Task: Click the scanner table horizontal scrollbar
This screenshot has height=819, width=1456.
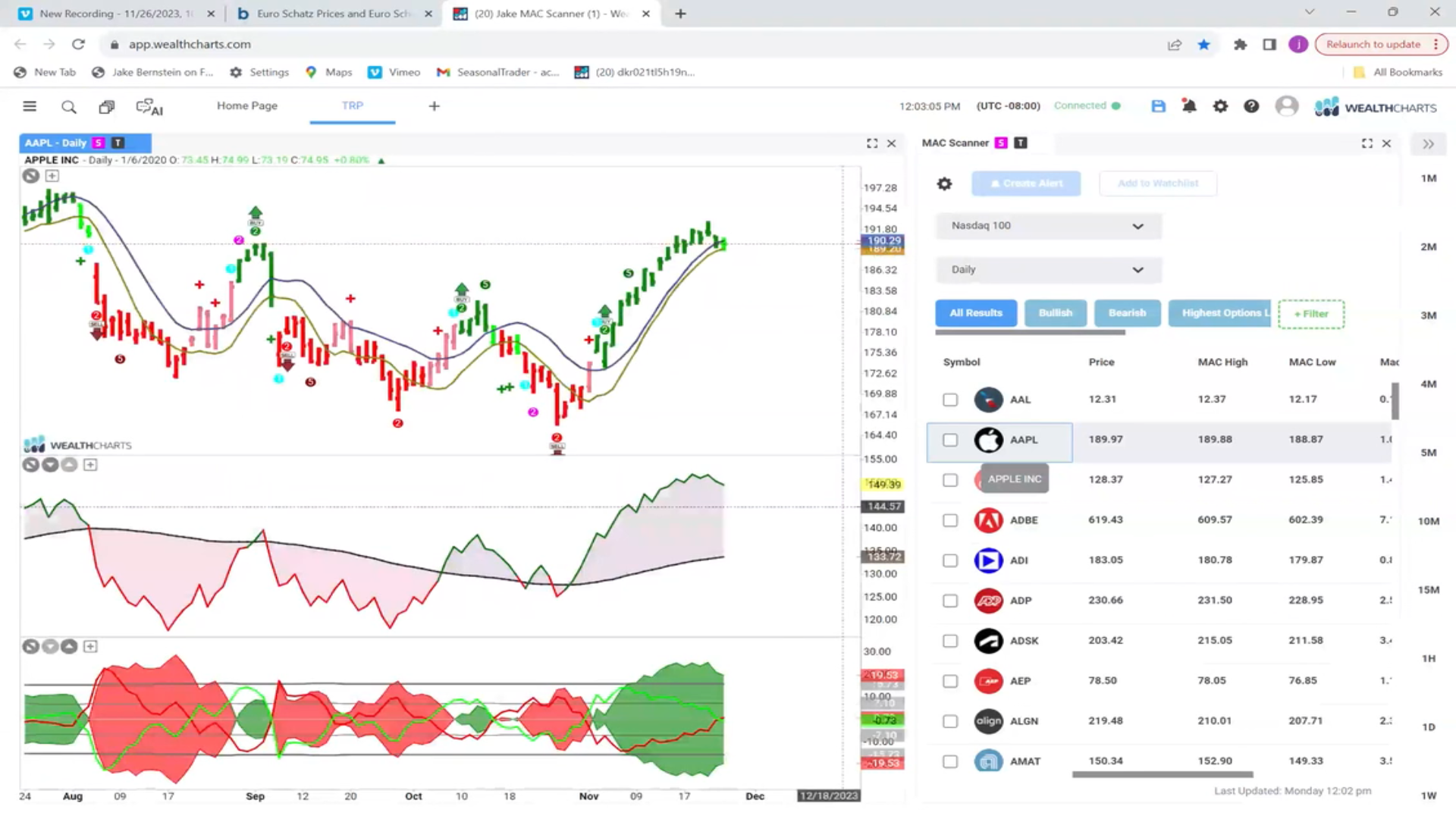Action: (x=1163, y=775)
